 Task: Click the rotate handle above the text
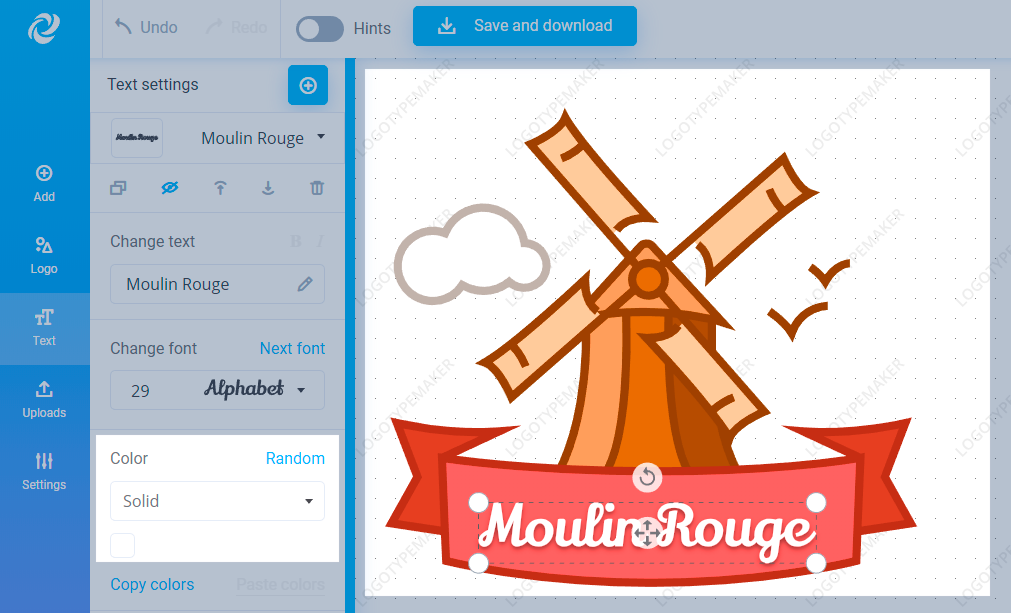[647, 478]
